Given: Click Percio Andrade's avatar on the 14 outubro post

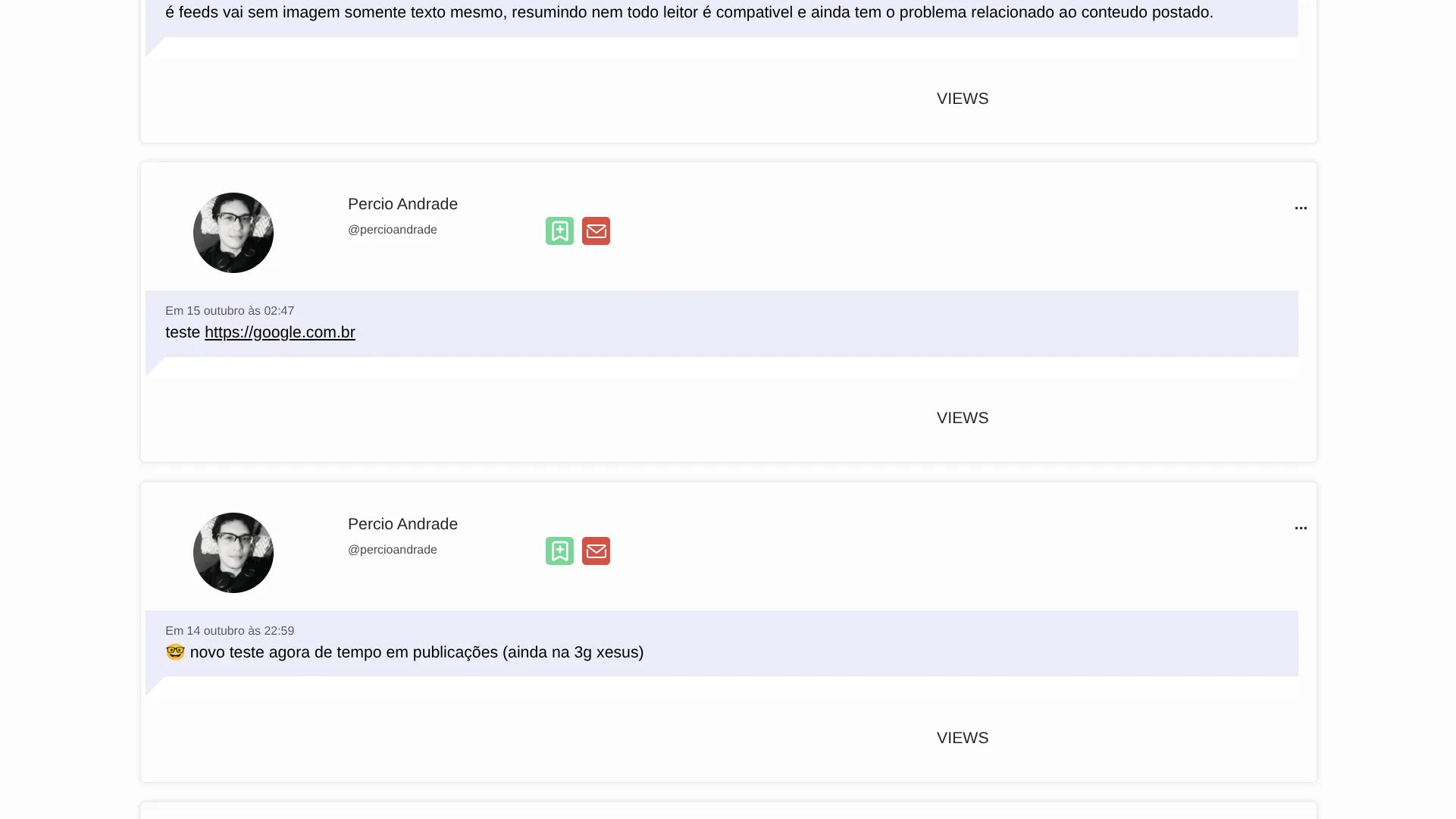Looking at the screenshot, I should click(233, 553).
